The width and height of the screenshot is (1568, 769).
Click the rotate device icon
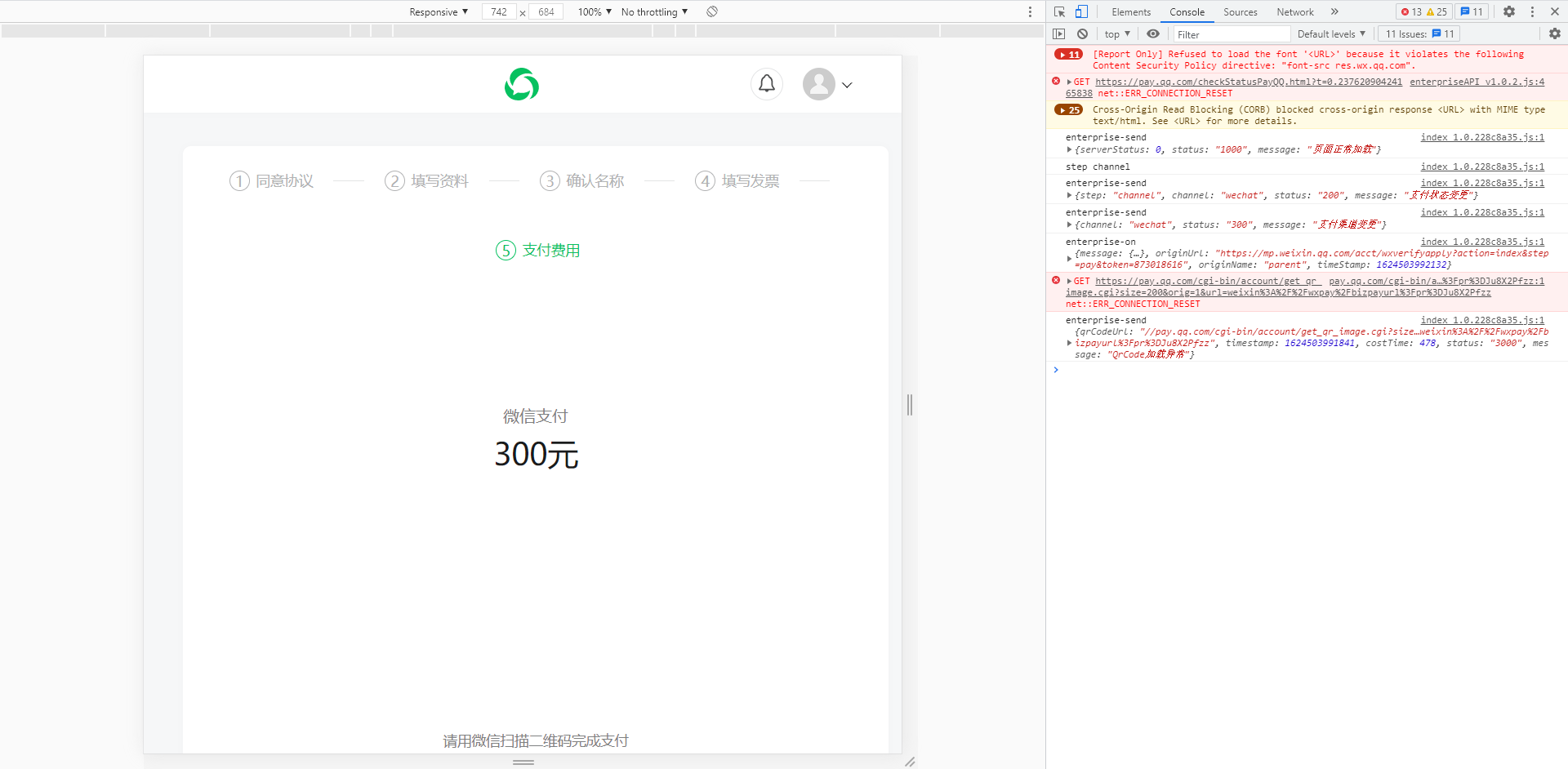pos(712,11)
